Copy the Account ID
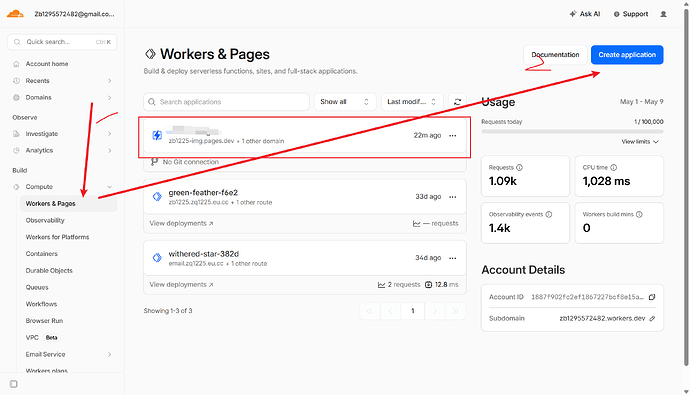This screenshot has width=690, height=395. pos(652,297)
